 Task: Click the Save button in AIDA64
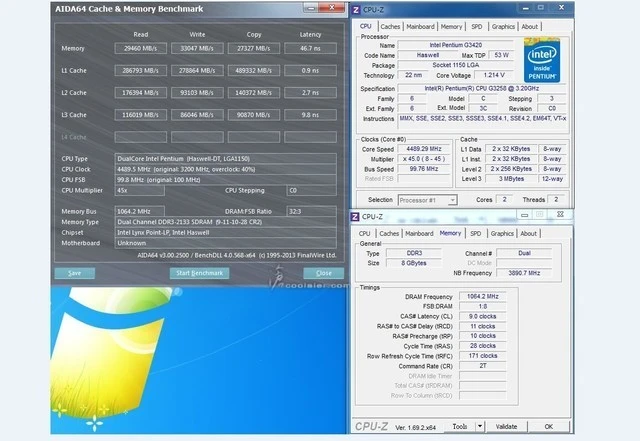click(75, 273)
